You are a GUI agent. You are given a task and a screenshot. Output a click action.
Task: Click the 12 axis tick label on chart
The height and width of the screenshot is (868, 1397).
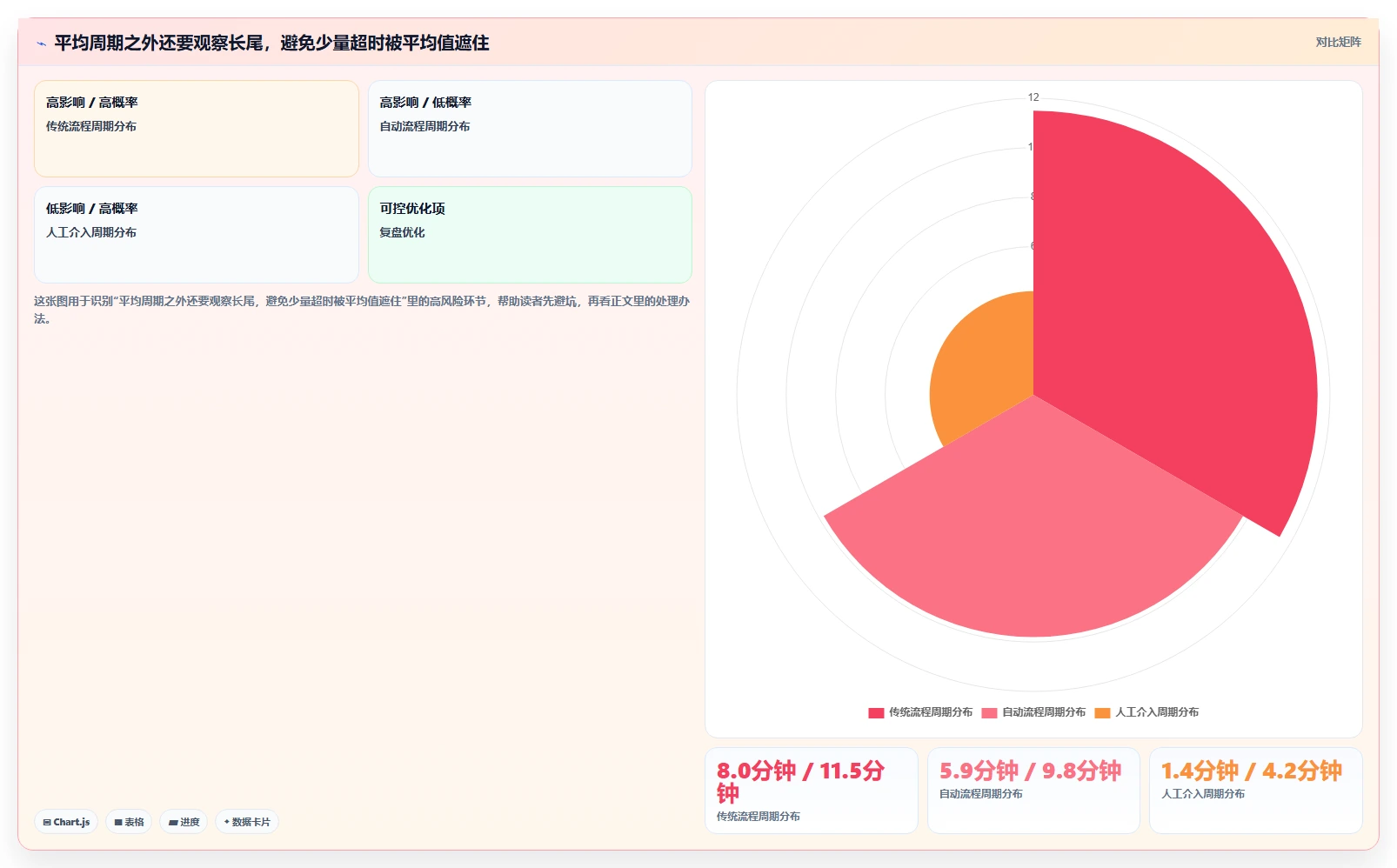[1033, 97]
